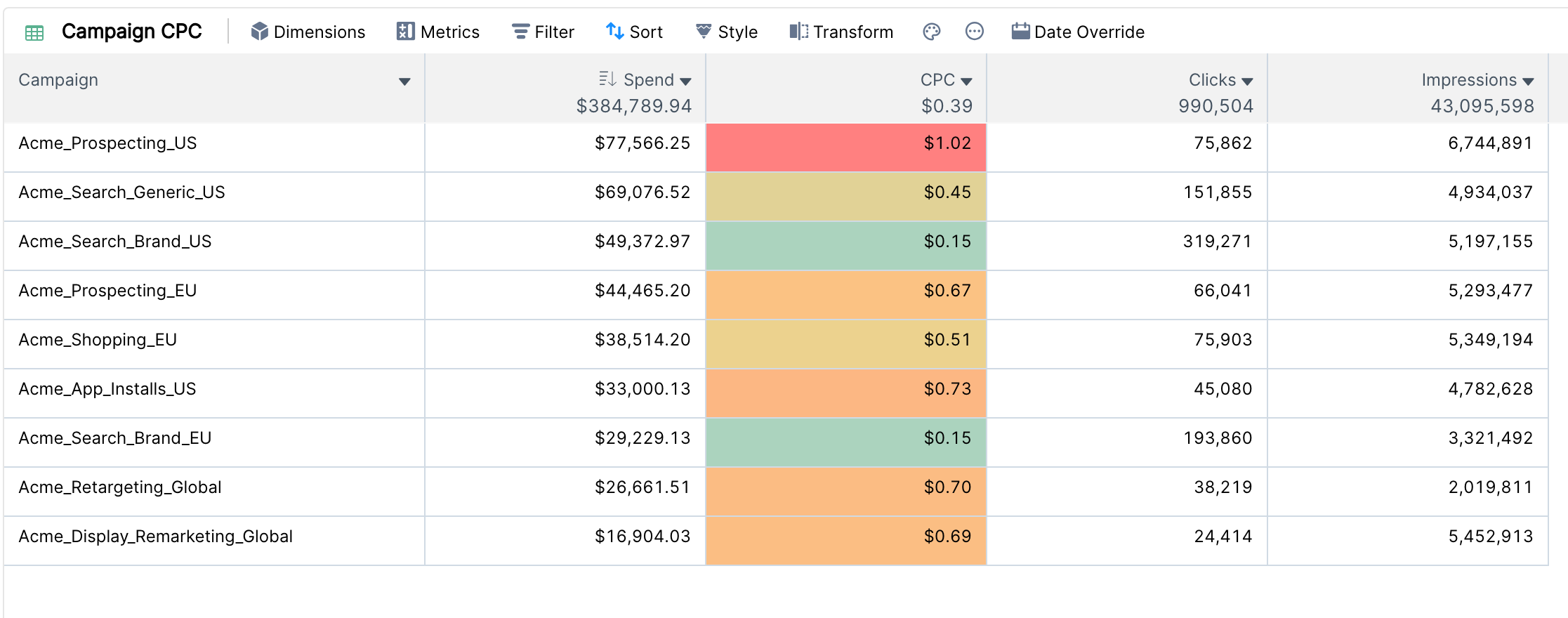Click the $0.45 CPC cell
This screenshot has height=618, width=1568.
(846, 197)
